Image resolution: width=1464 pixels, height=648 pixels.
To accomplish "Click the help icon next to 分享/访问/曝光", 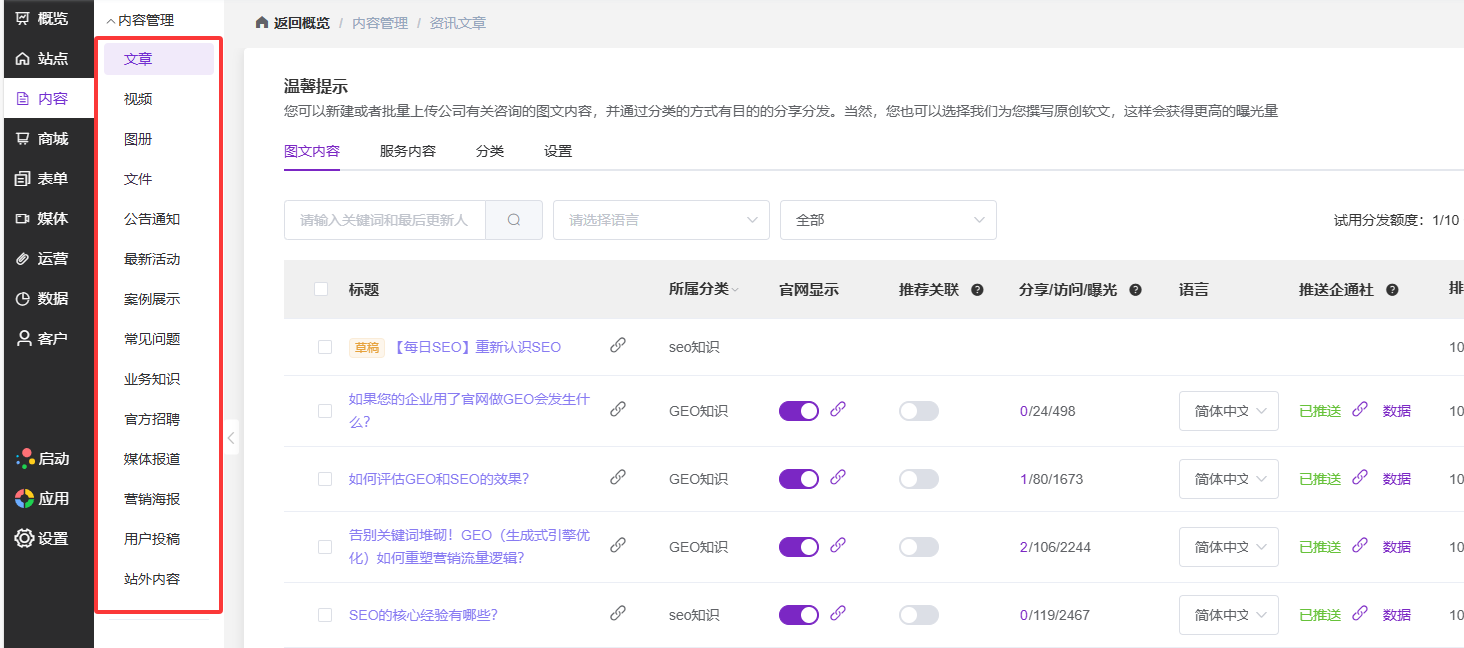I will (1135, 290).
